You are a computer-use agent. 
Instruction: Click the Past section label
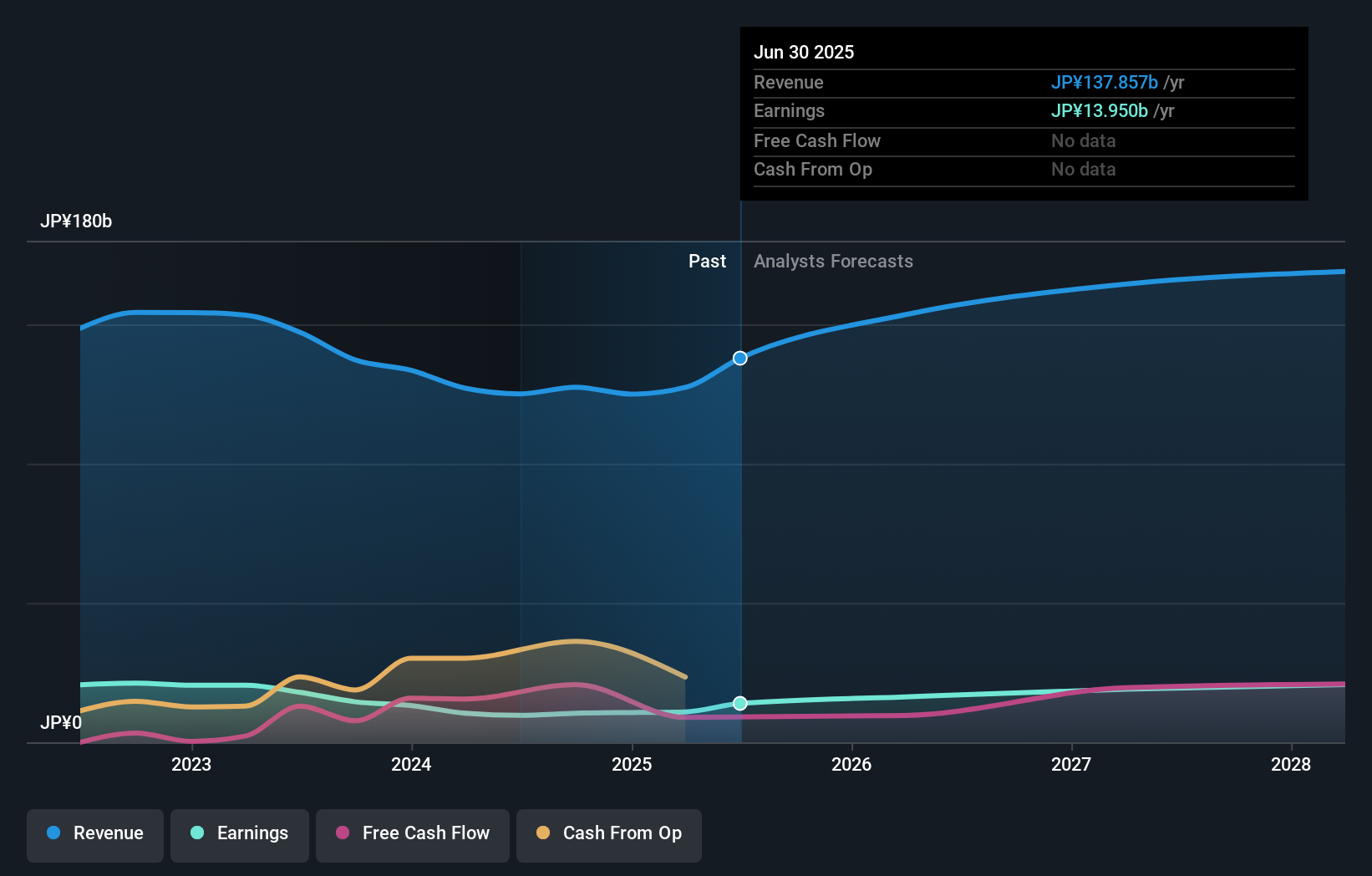[708, 262]
